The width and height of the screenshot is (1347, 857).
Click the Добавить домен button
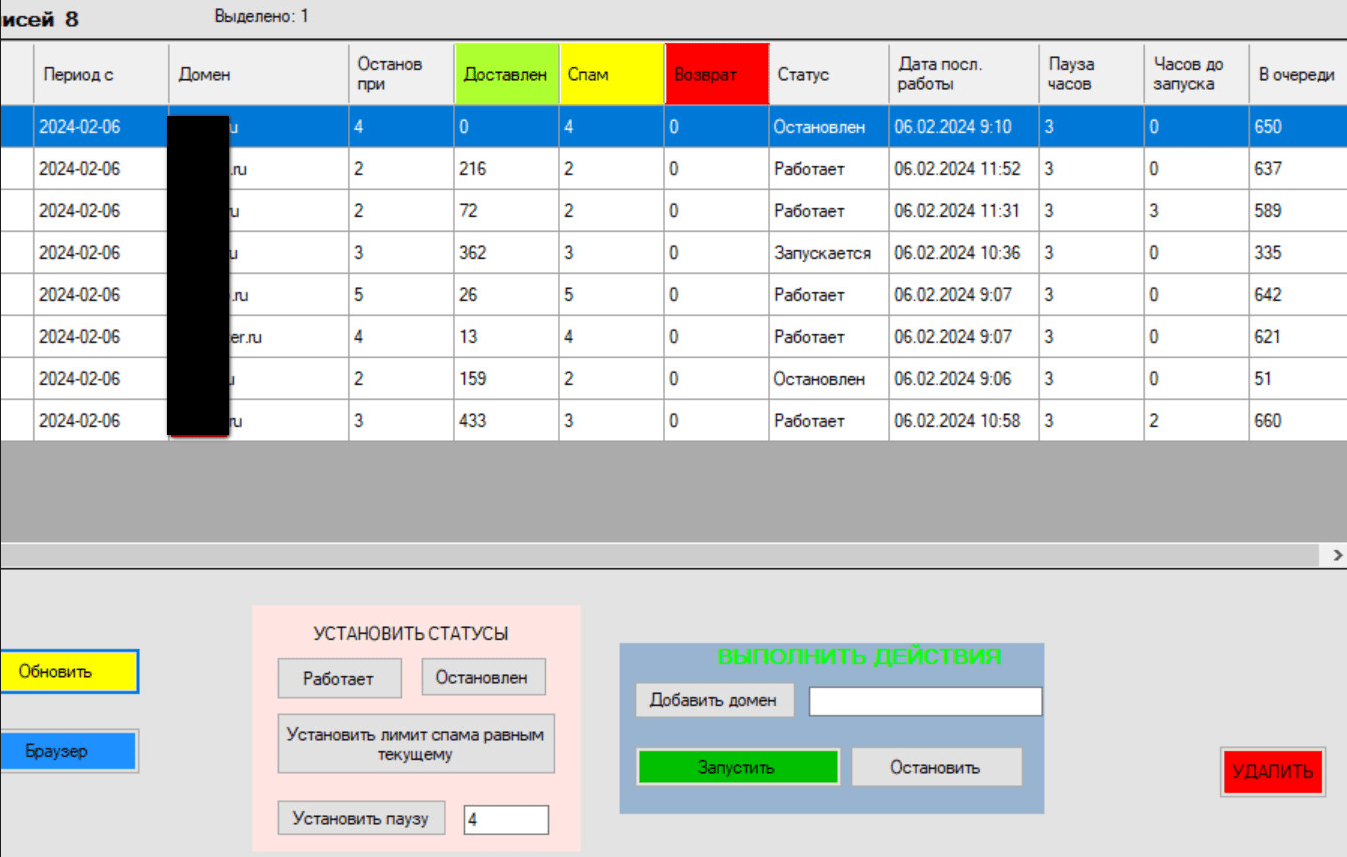714,700
